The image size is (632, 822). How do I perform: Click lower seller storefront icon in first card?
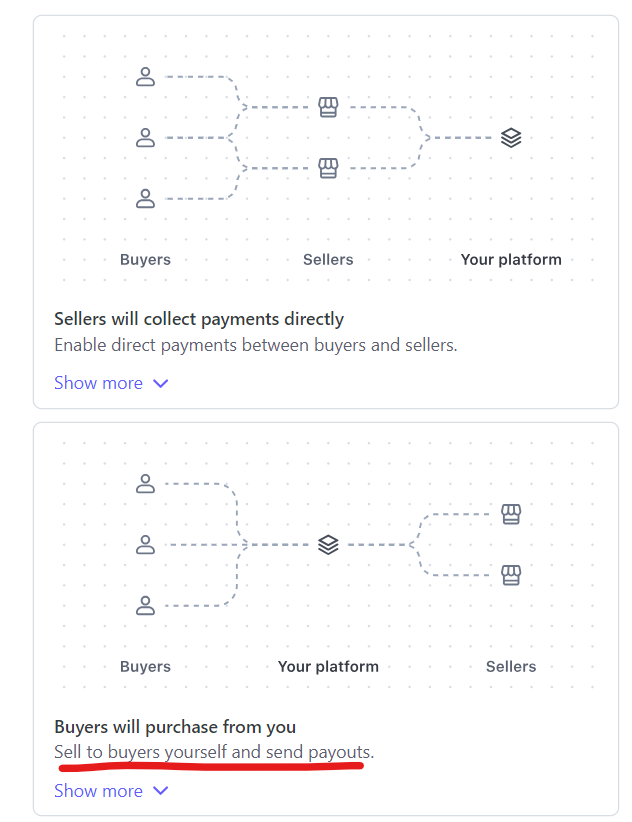[328, 168]
